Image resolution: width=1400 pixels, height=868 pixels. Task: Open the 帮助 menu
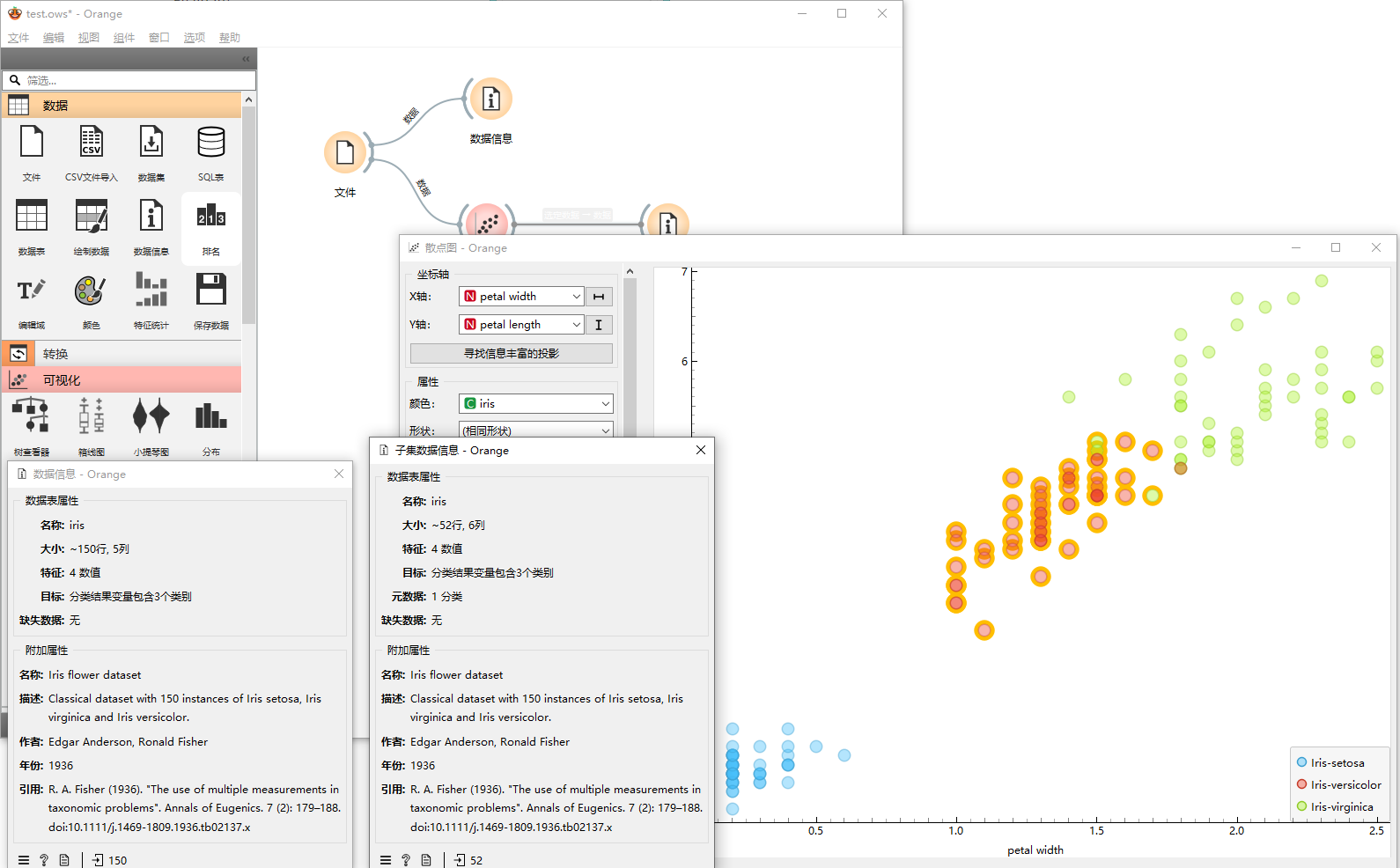coord(230,38)
